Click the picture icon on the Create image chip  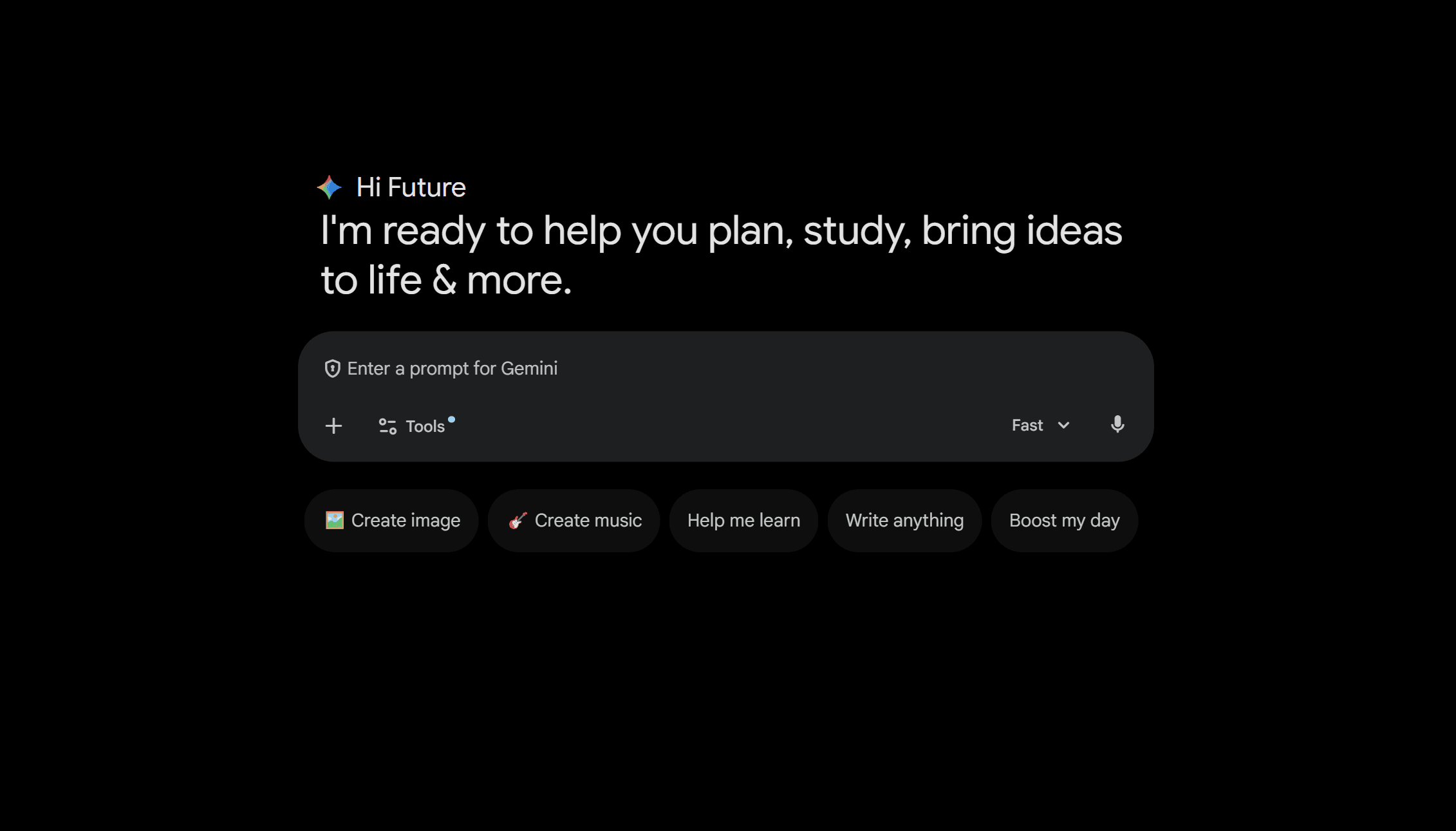pyautogui.click(x=335, y=520)
